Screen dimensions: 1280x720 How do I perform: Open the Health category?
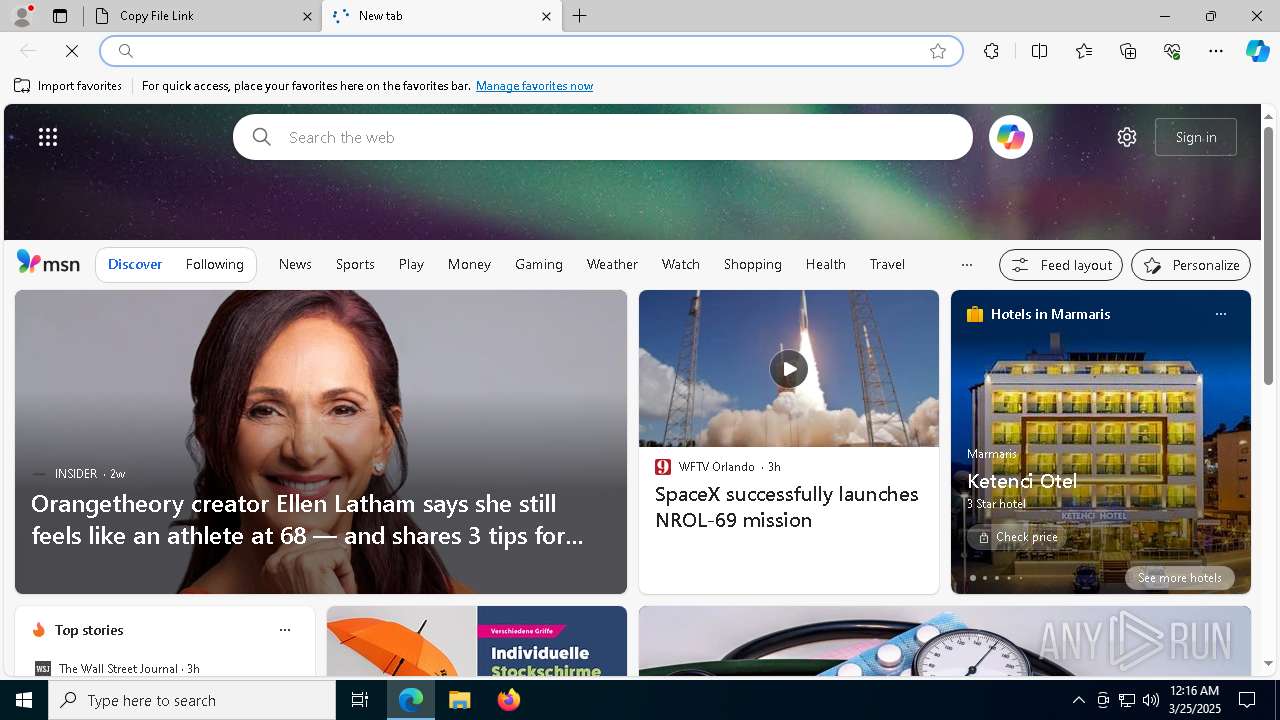[825, 264]
